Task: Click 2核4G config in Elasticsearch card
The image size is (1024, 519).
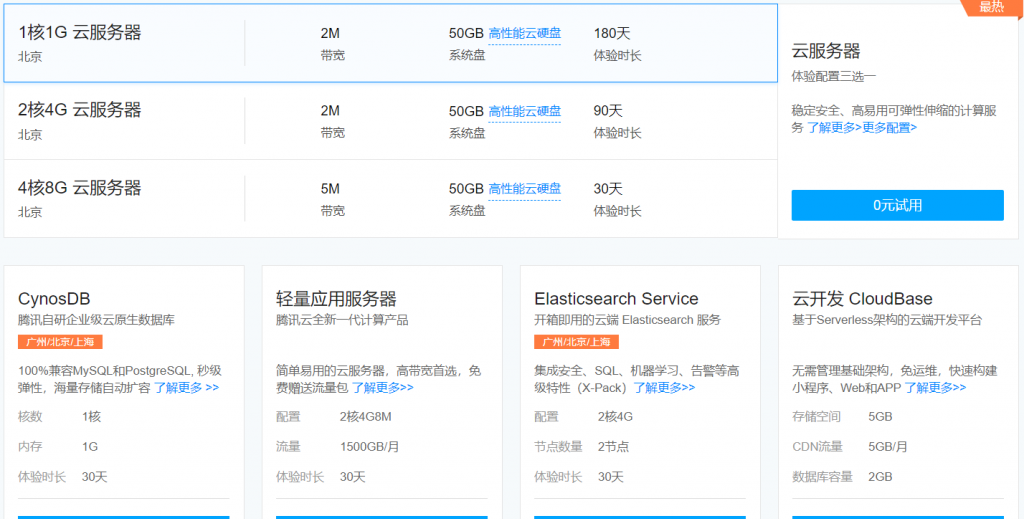Action: click(615, 417)
